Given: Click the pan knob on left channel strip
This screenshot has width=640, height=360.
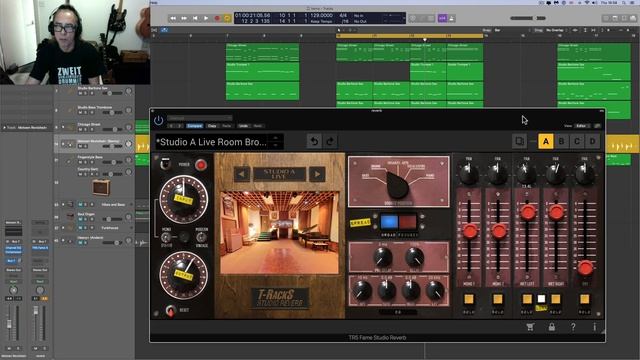Looking at the screenshot, I should pos(13,290).
